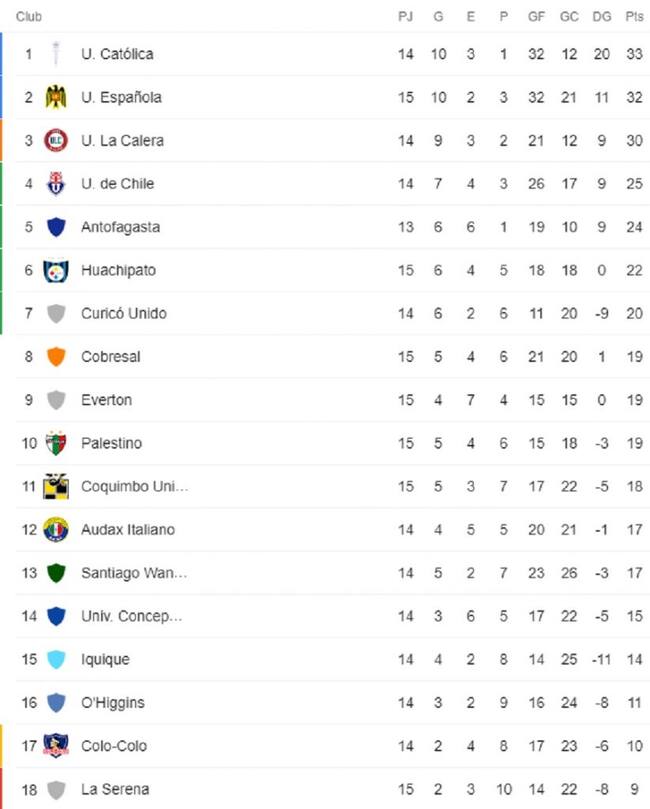Open the O'Higgins team link

(112, 703)
